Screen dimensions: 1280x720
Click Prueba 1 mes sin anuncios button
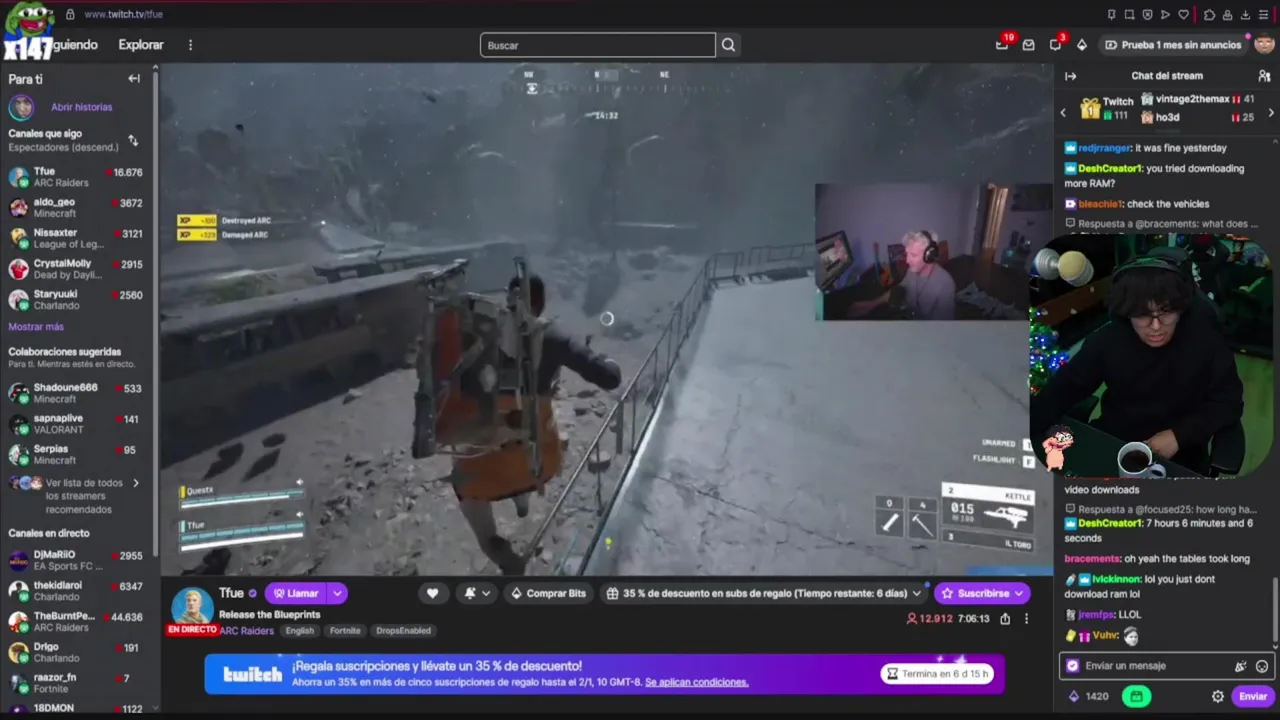tap(1173, 45)
